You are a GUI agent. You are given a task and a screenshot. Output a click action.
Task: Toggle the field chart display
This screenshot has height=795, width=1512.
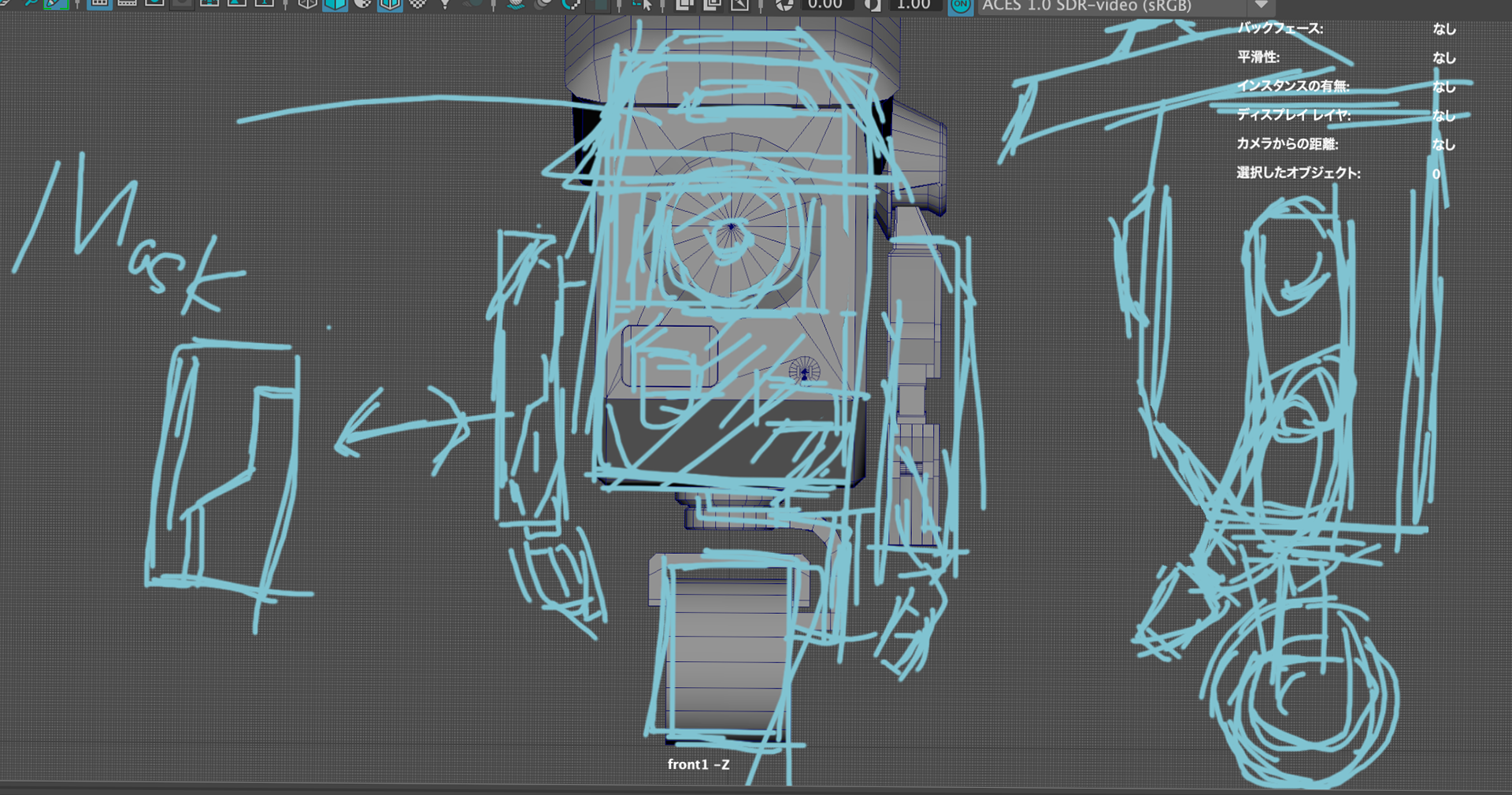coord(209,4)
